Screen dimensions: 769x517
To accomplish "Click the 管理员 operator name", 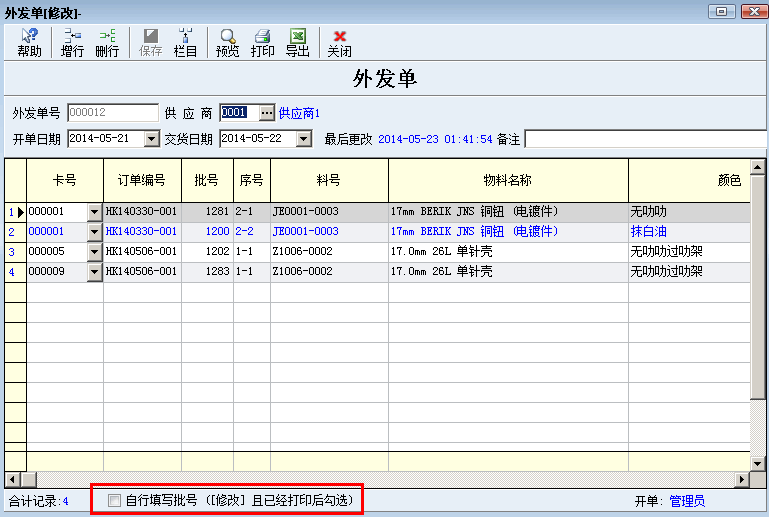I will point(687,501).
